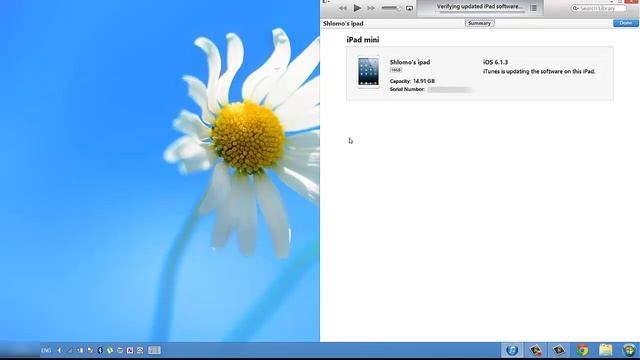Click the "Shlomo's ipad" name in device card
Image resolution: width=640 pixels, height=360 pixels.
[410, 62]
